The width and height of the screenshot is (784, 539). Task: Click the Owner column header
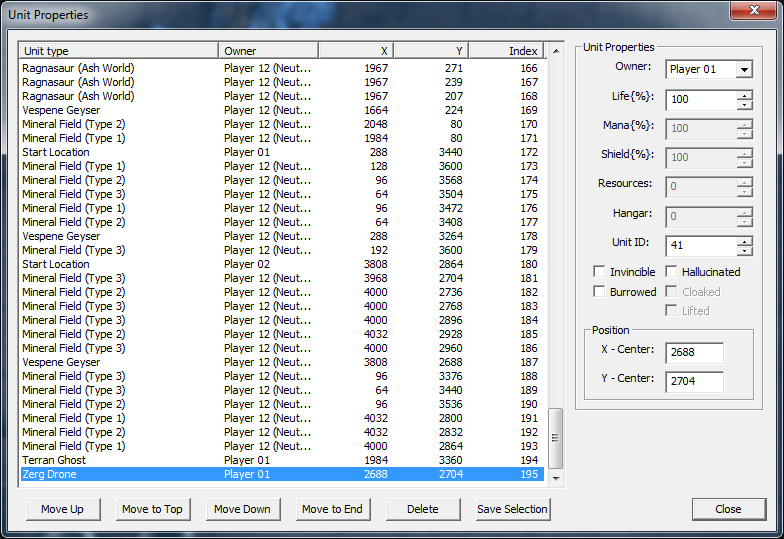[268, 51]
